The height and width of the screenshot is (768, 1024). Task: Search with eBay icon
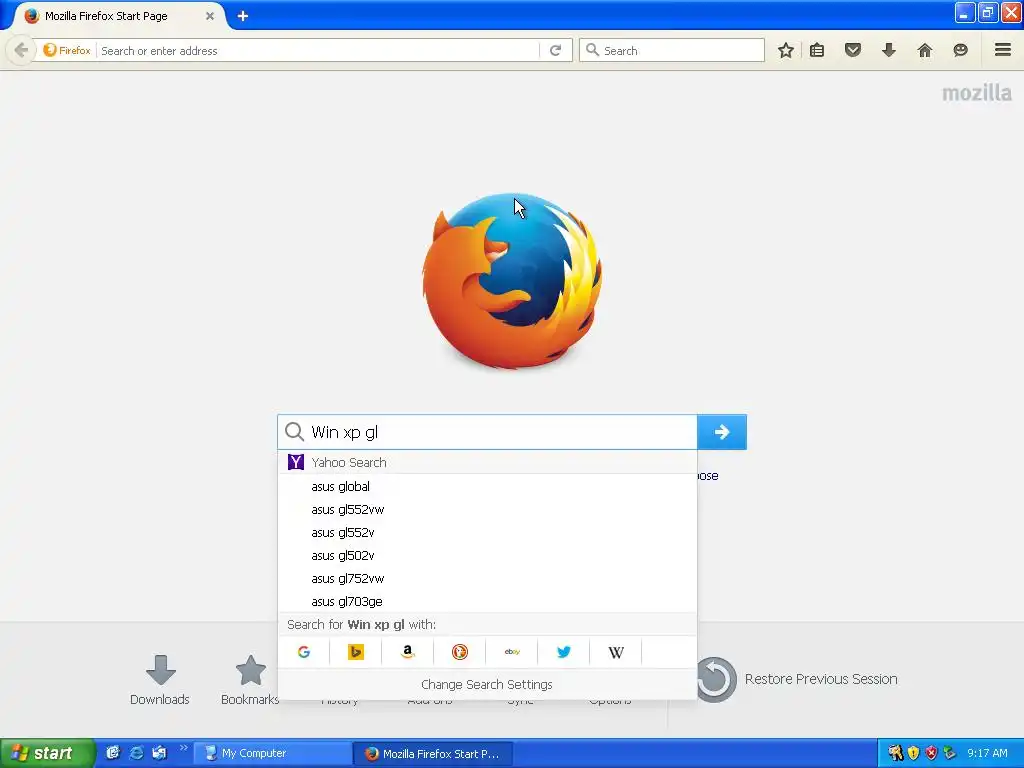click(x=512, y=652)
